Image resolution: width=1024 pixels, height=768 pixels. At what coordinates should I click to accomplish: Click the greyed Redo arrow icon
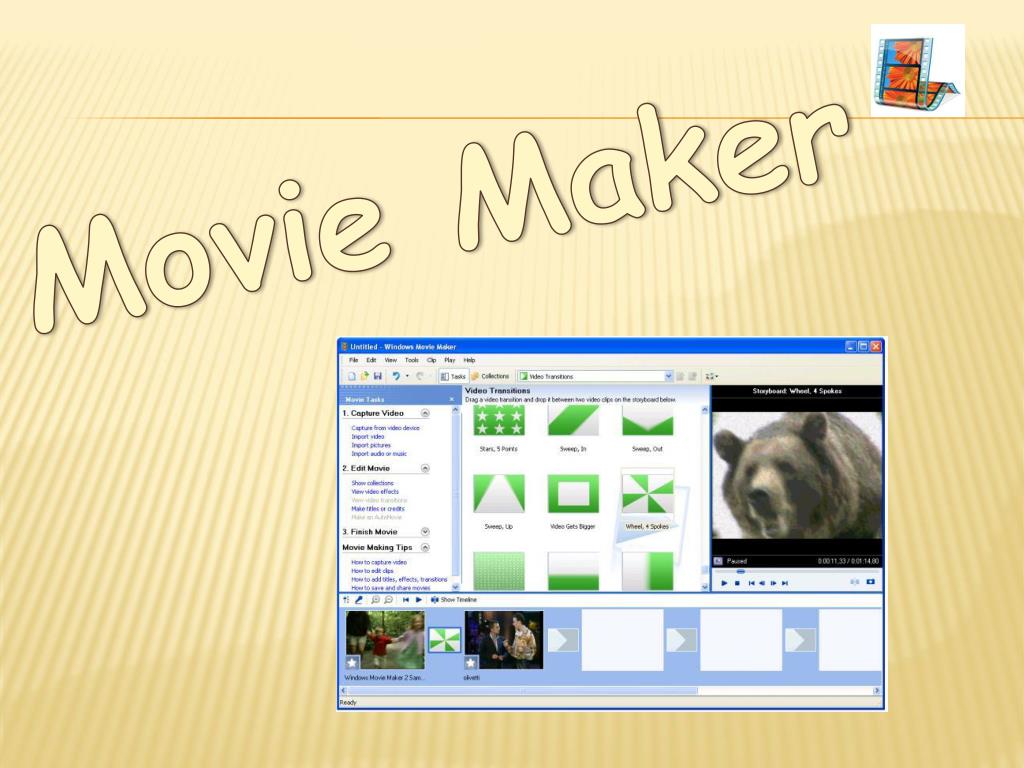pyautogui.click(x=421, y=376)
